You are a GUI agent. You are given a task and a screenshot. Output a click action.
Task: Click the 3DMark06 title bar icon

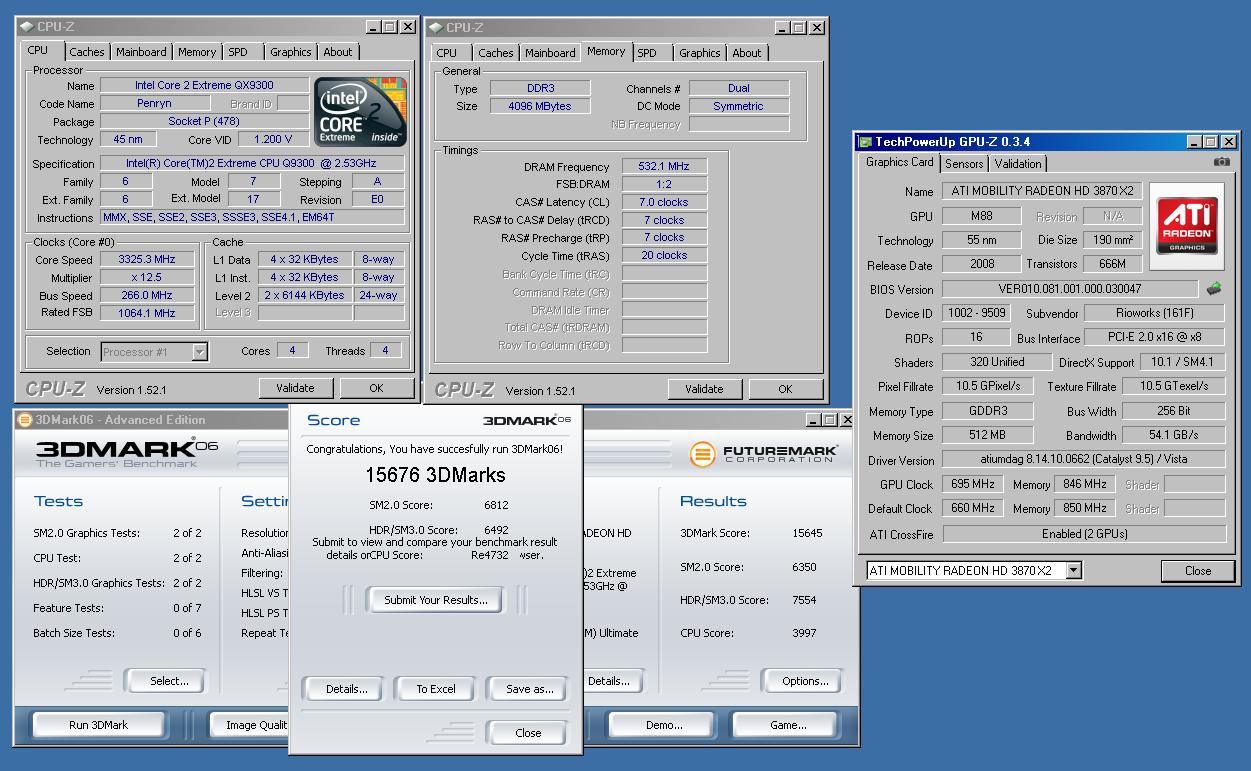[24, 420]
